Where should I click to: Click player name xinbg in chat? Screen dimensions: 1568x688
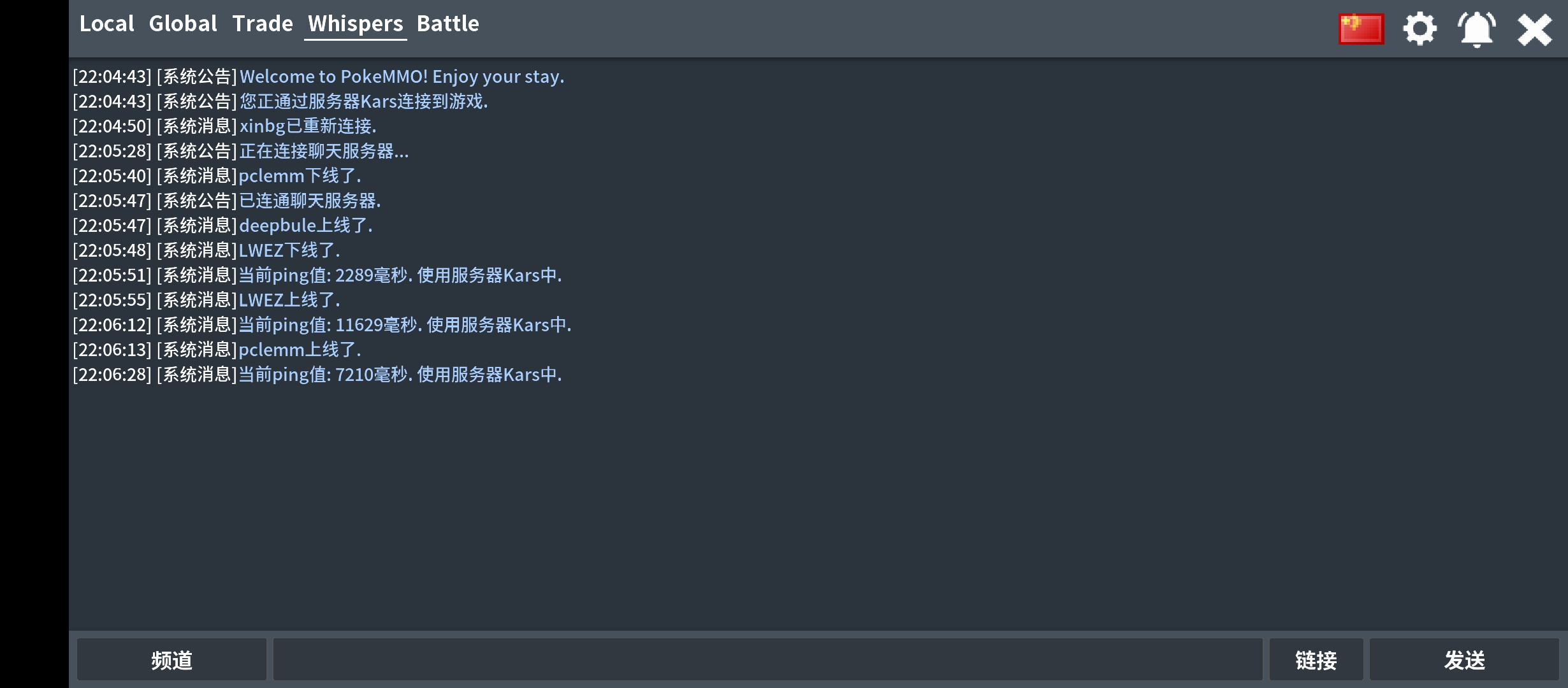click(262, 126)
